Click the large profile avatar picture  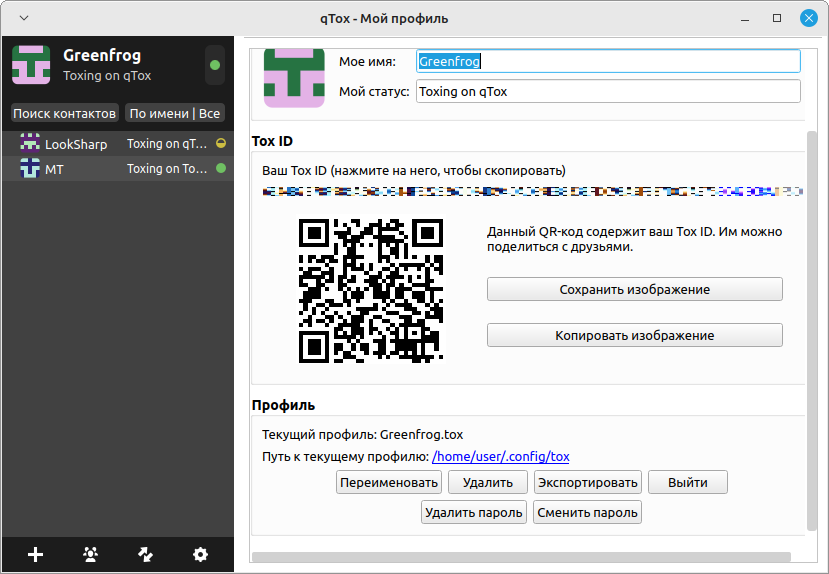point(294,78)
